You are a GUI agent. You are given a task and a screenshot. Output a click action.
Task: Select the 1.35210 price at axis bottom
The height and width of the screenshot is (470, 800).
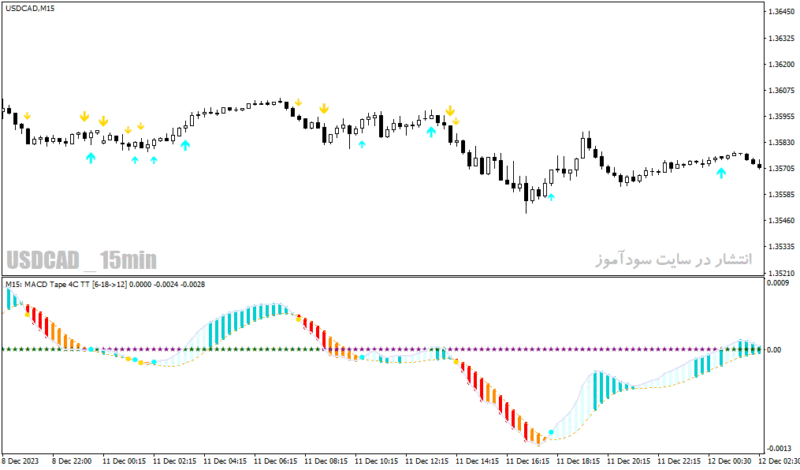coord(781,273)
